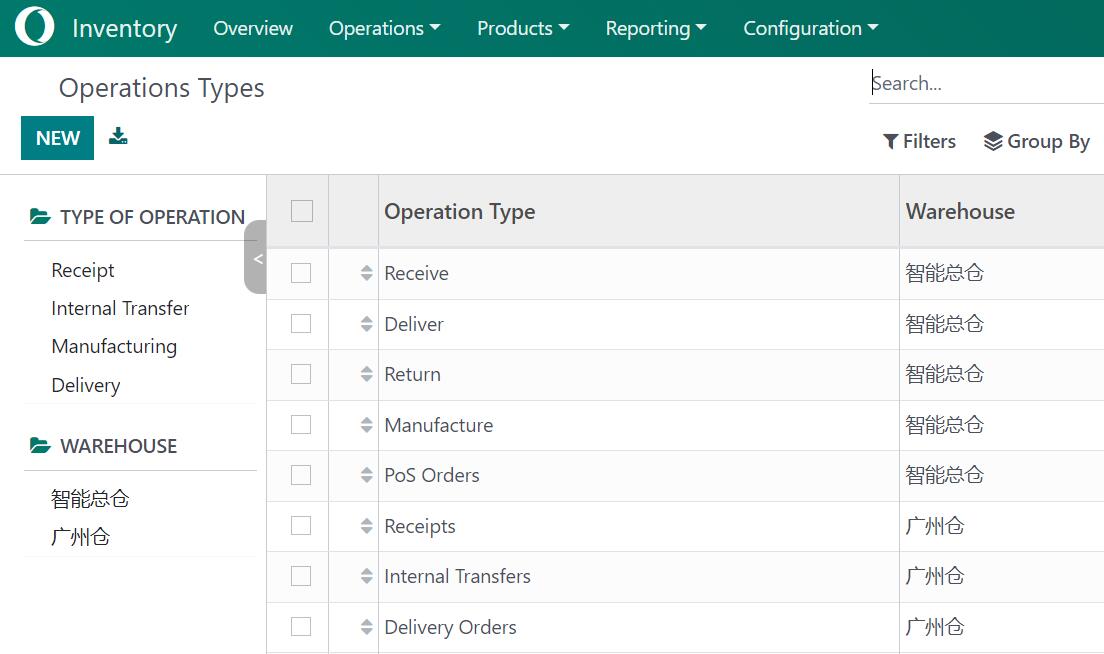1104x654 pixels.
Task: Click drag handle of Internal Transfers row
Action: point(366,576)
